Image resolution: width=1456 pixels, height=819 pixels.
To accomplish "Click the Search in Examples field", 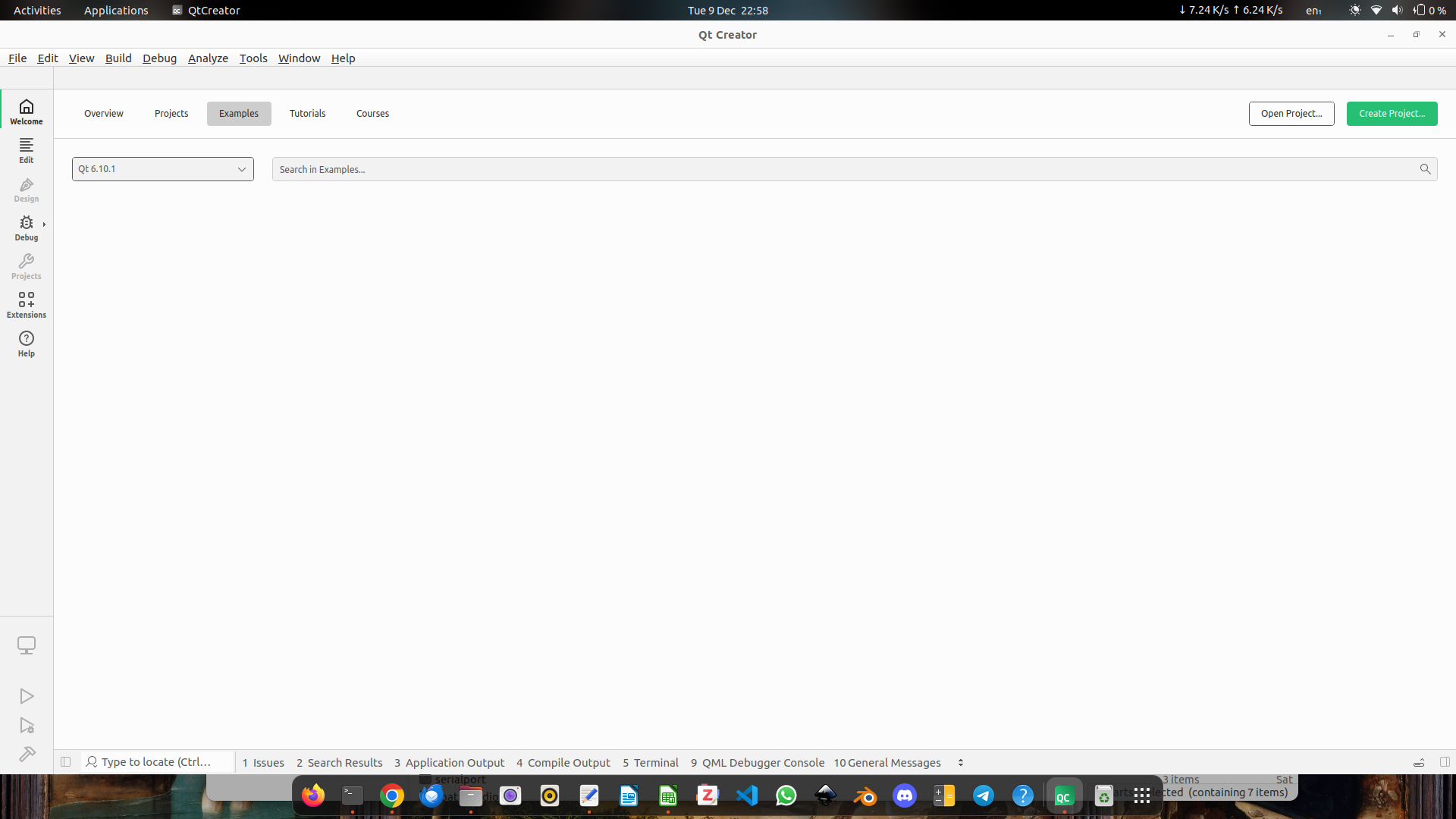I will click(x=855, y=169).
